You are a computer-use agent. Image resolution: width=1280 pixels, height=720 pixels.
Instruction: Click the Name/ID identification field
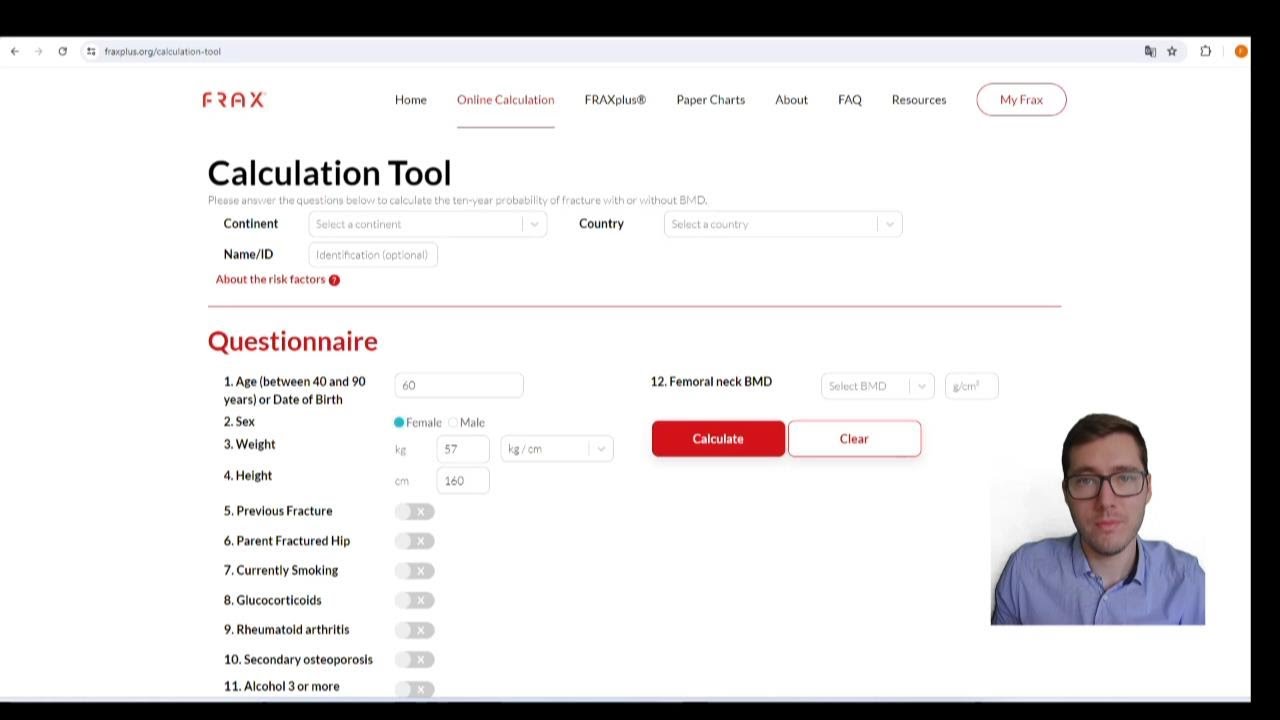click(x=373, y=255)
